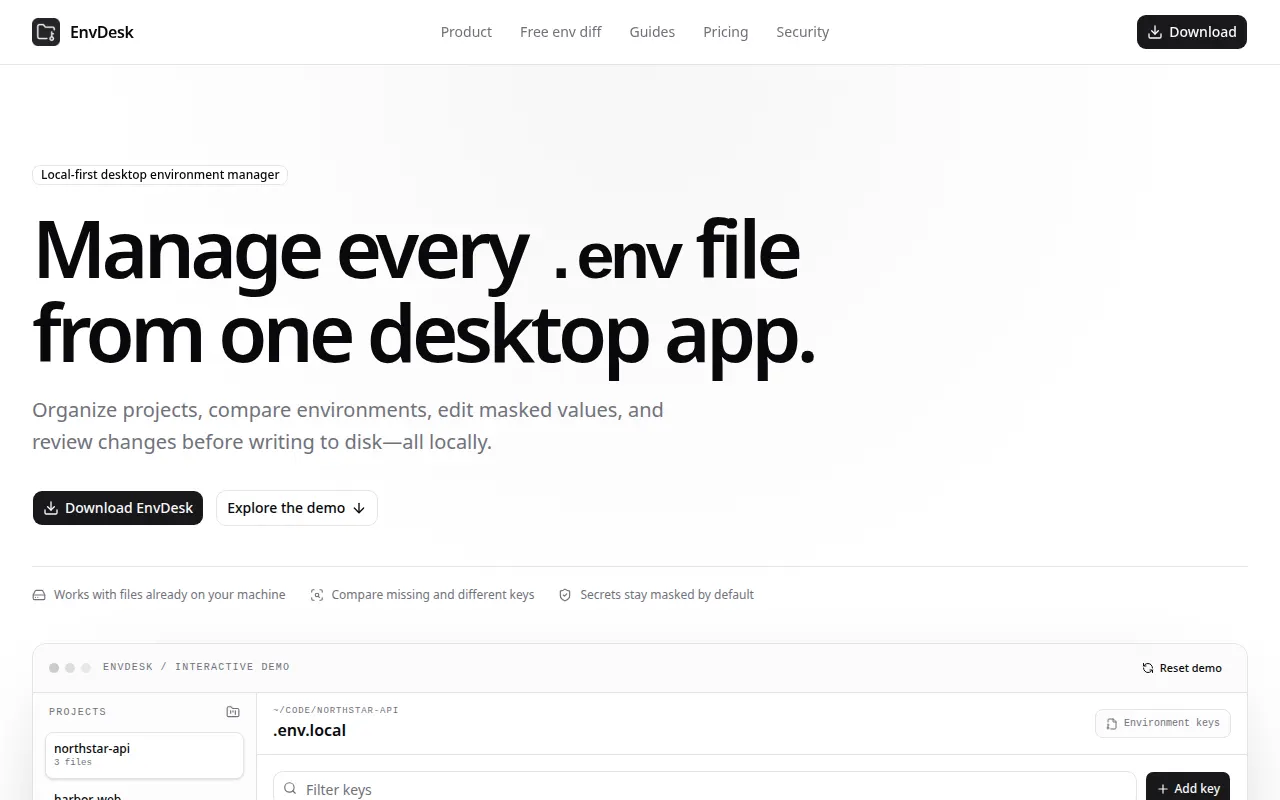Open the Environment keys button

click(x=1163, y=723)
